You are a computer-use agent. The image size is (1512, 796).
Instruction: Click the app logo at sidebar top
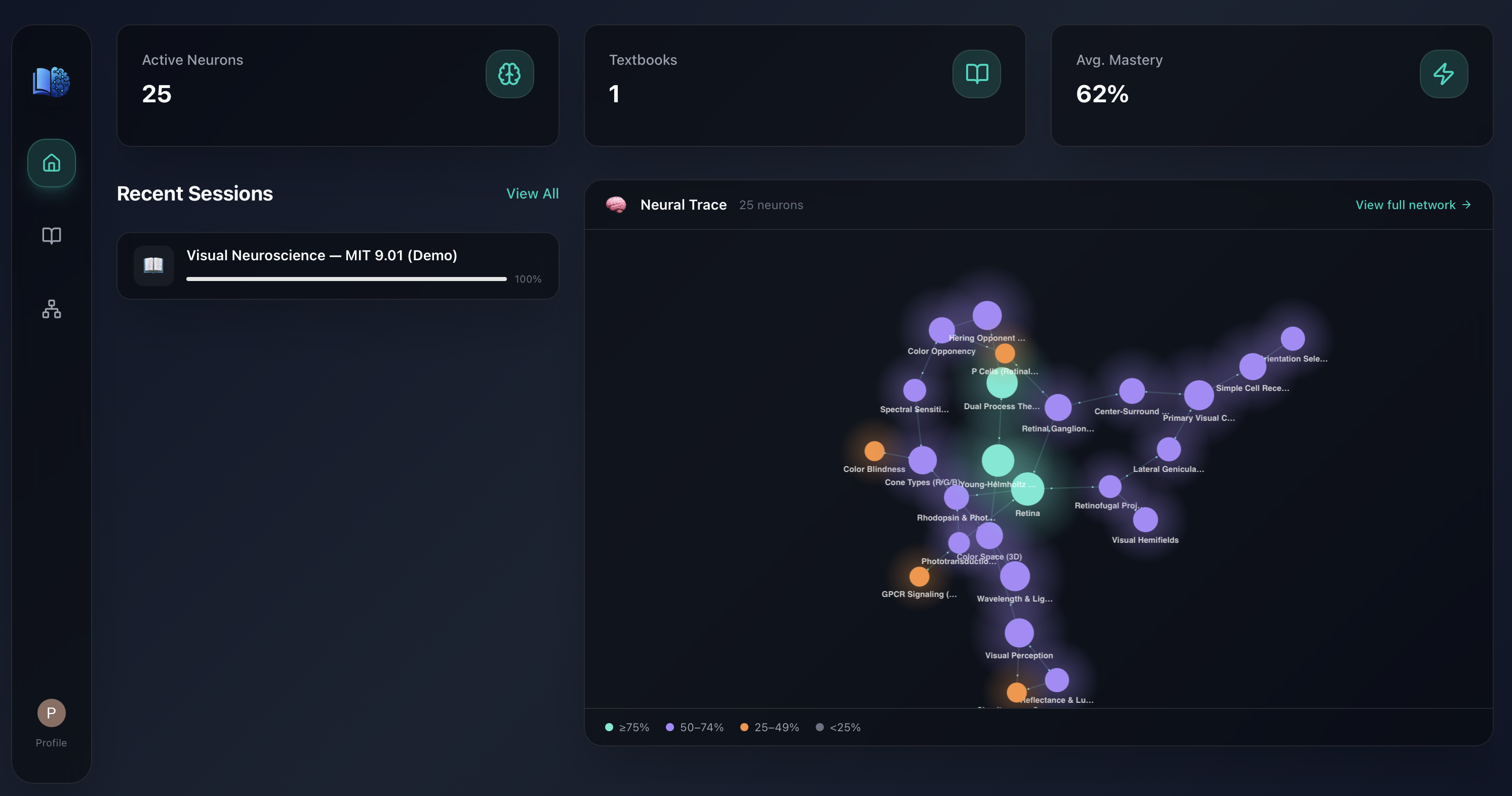(x=52, y=82)
